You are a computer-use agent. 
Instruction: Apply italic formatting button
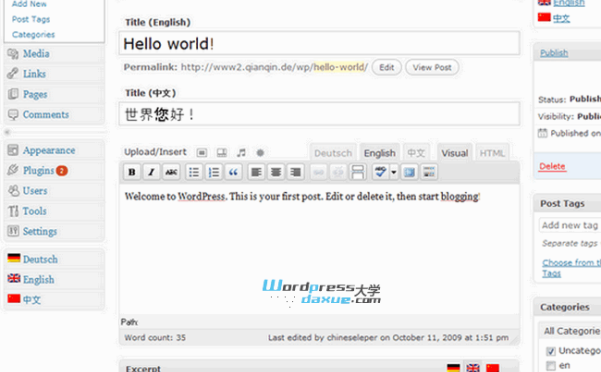[151, 172]
